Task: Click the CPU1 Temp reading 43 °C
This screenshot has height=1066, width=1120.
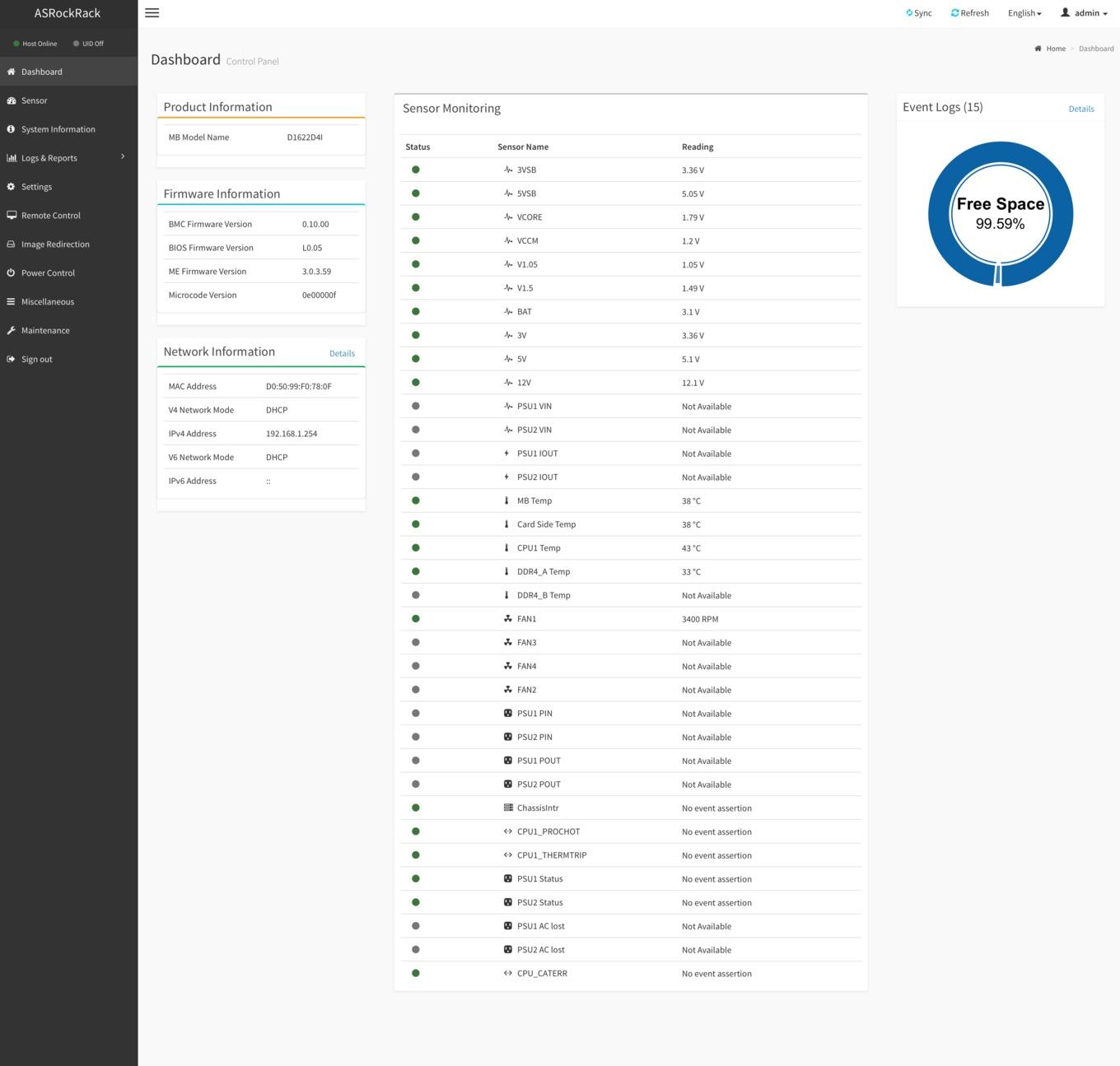Action: pos(692,548)
